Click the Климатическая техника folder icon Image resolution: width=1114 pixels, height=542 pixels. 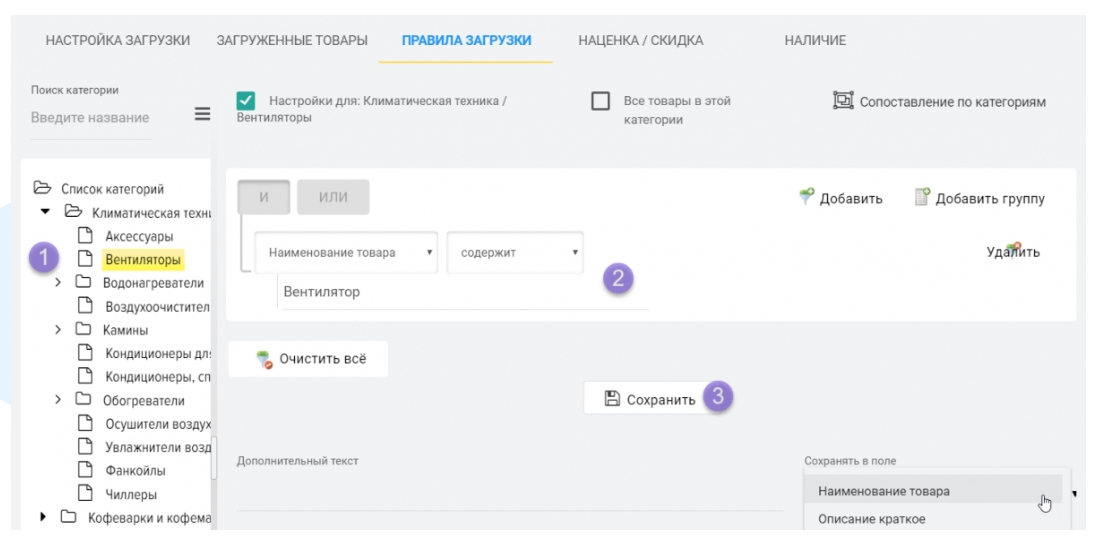click(73, 211)
